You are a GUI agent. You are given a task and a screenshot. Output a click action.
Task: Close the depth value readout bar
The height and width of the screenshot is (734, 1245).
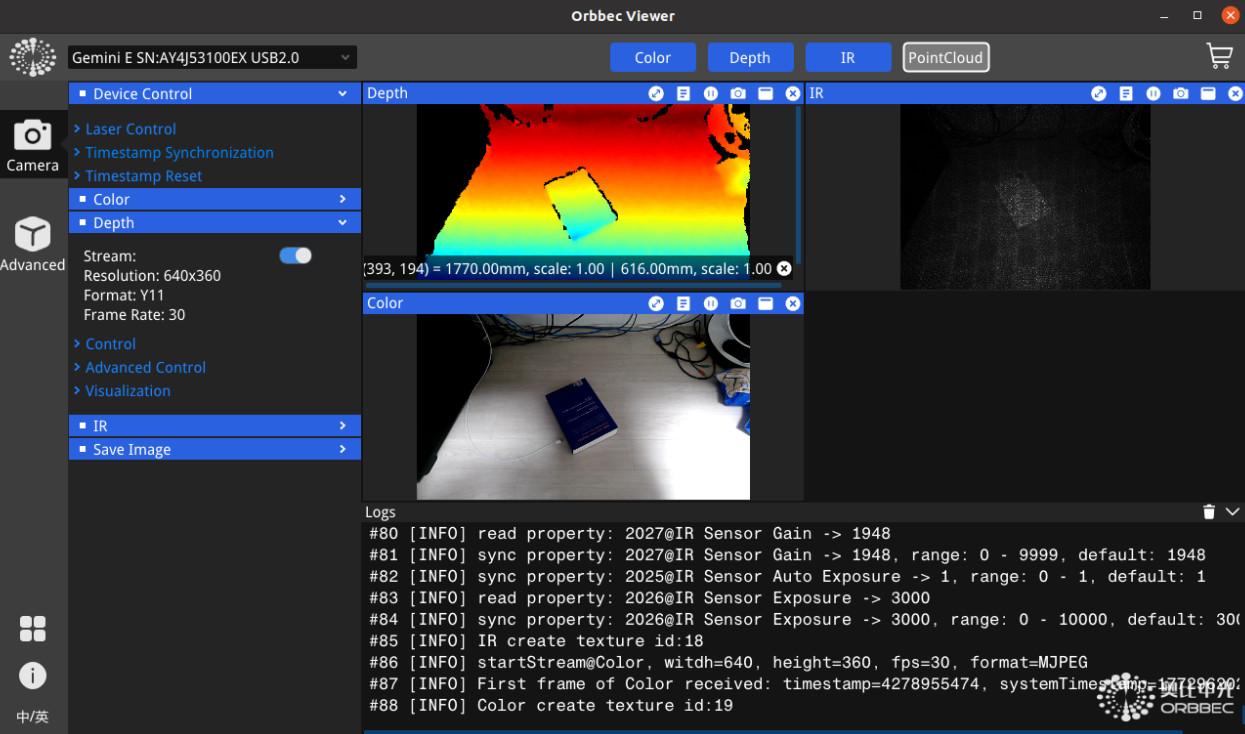[x=784, y=268]
